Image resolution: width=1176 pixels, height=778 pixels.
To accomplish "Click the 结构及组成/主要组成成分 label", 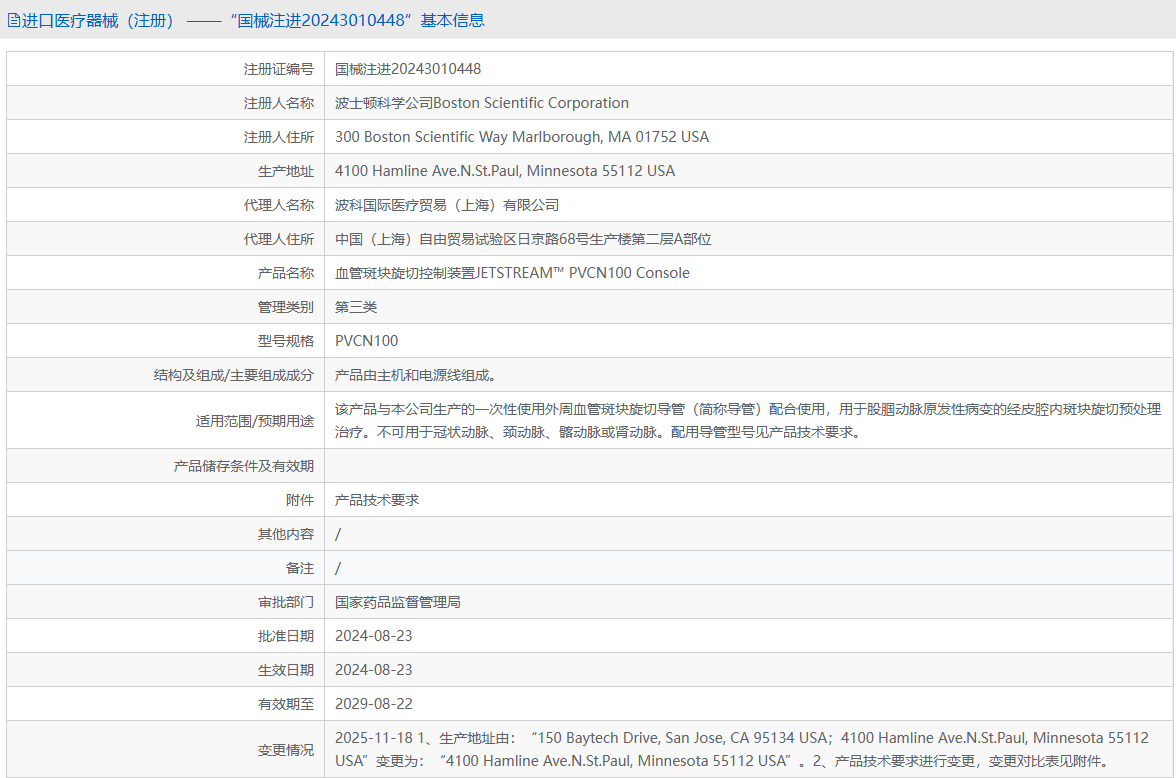I will point(233,375).
